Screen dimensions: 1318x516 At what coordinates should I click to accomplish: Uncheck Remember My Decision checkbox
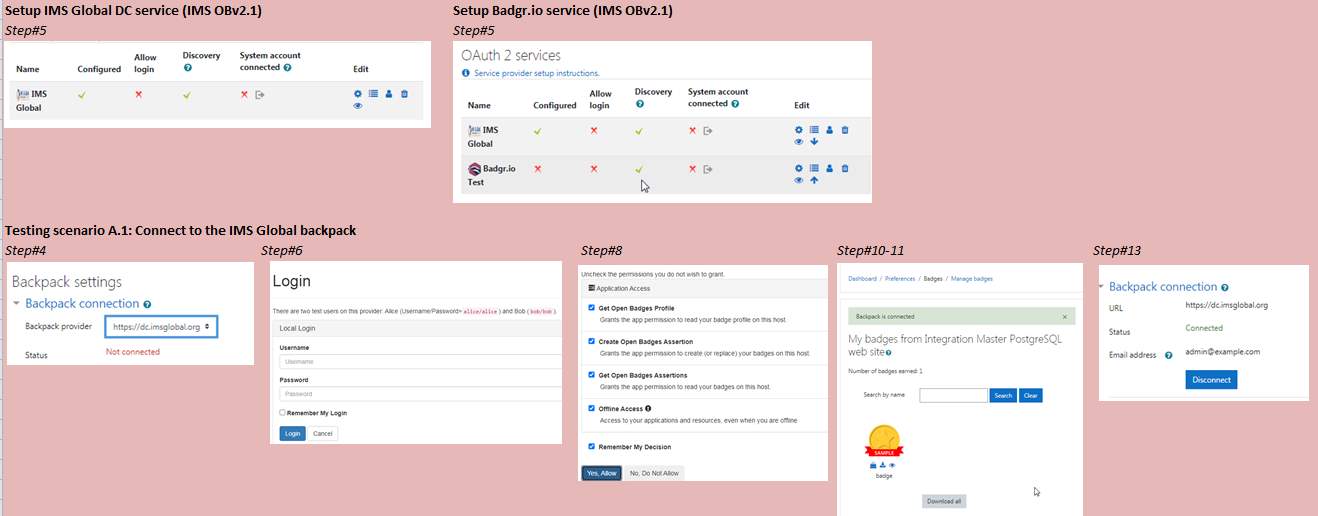591,446
